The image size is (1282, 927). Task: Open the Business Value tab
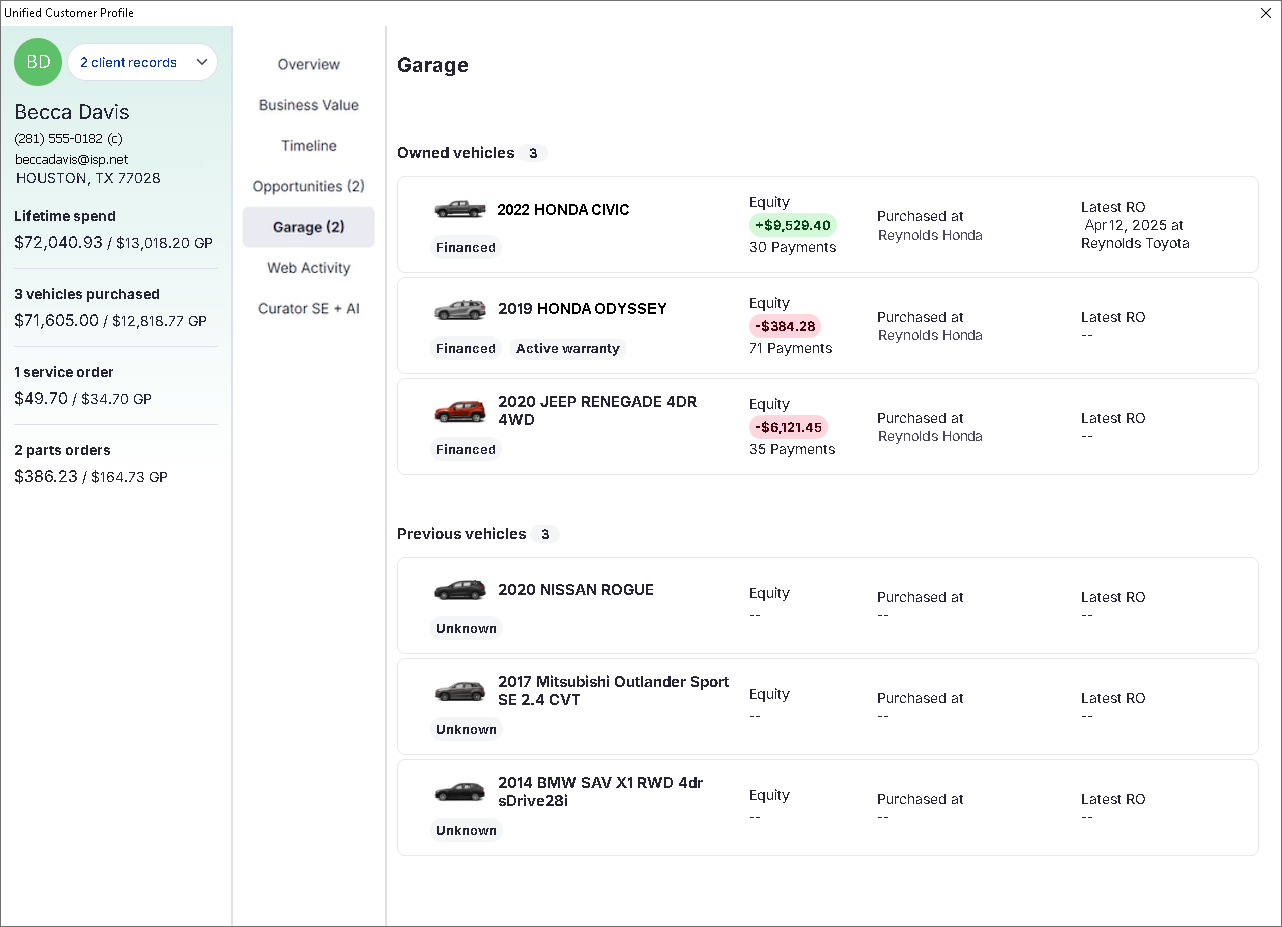309,105
